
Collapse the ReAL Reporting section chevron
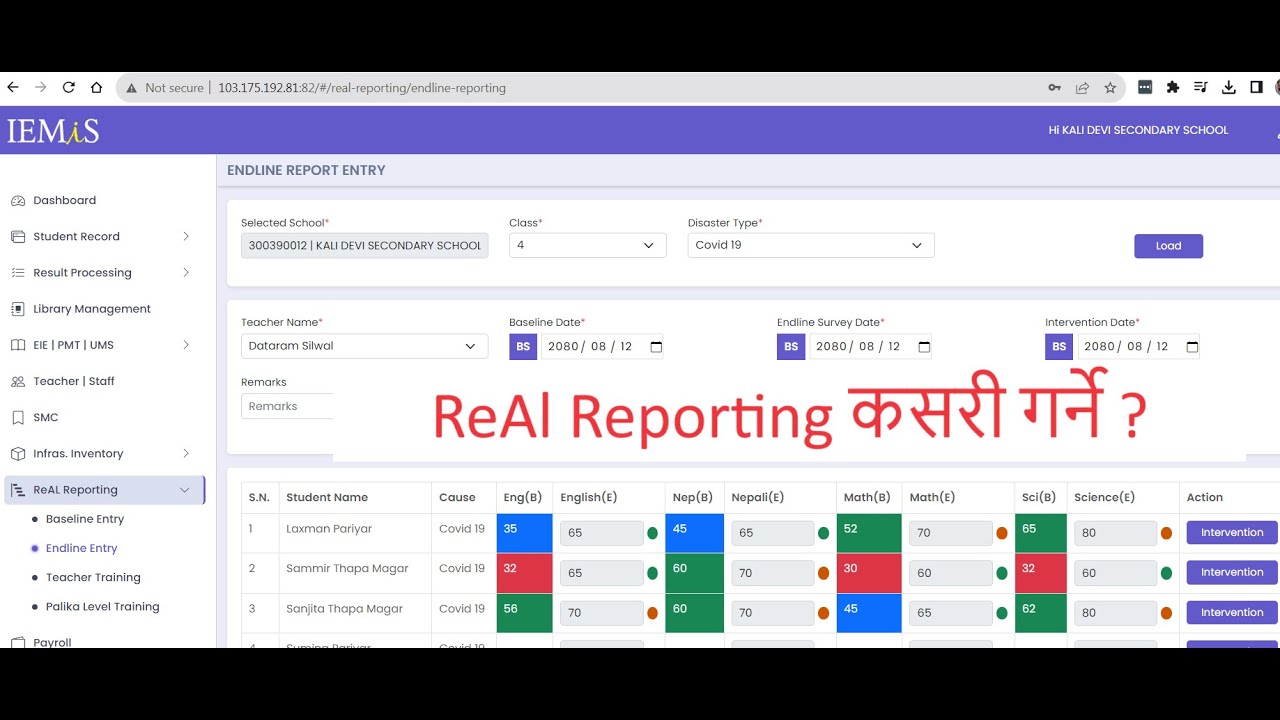(x=184, y=490)
